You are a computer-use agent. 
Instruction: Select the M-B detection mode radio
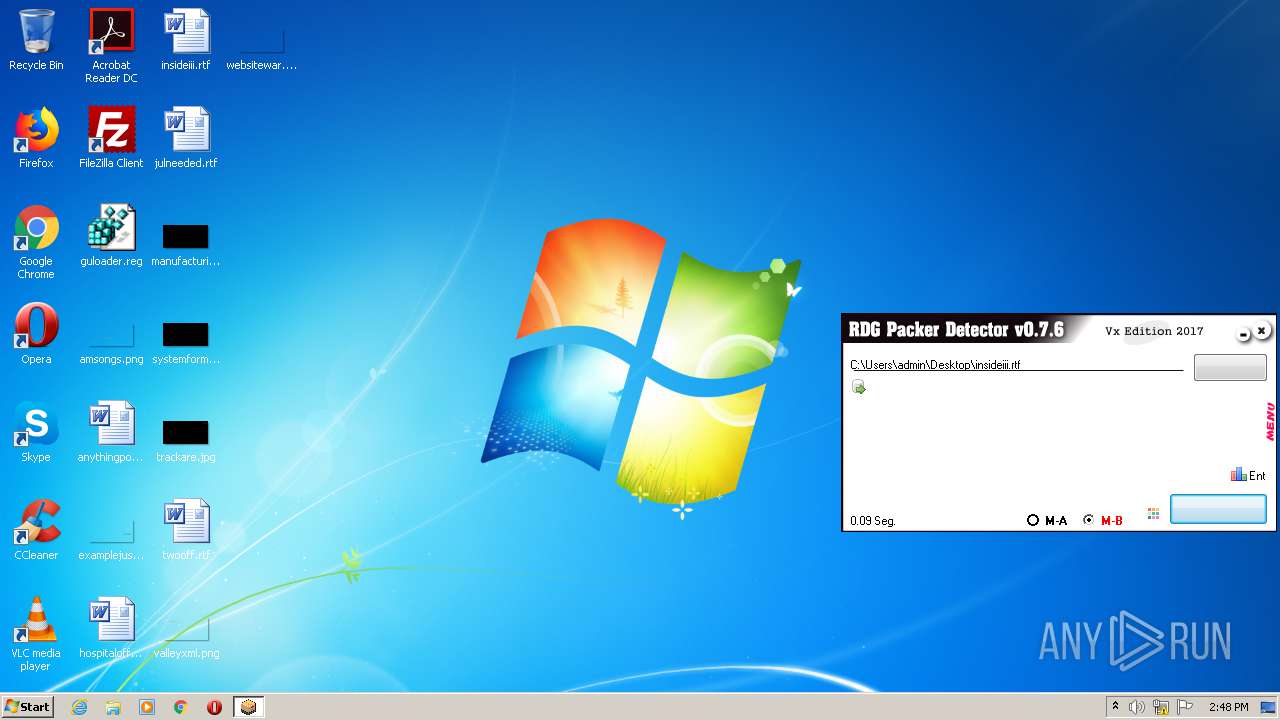[1103, 520]
